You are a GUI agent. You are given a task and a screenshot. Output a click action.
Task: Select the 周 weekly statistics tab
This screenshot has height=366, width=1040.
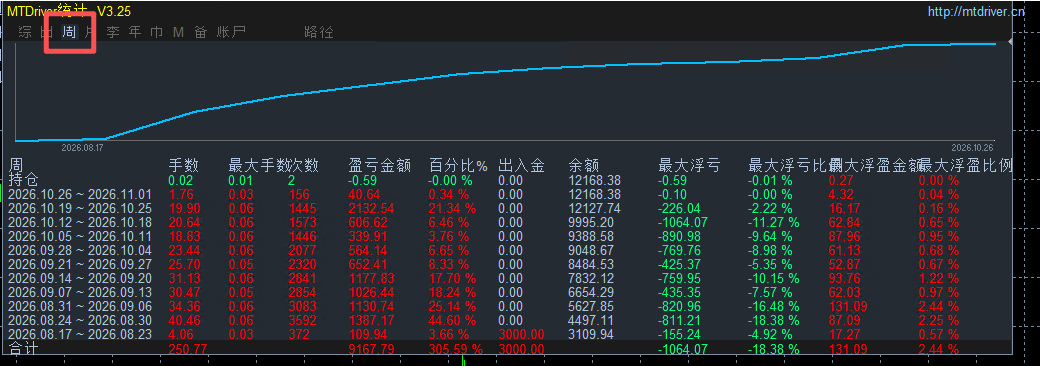[x=69, y=32]
